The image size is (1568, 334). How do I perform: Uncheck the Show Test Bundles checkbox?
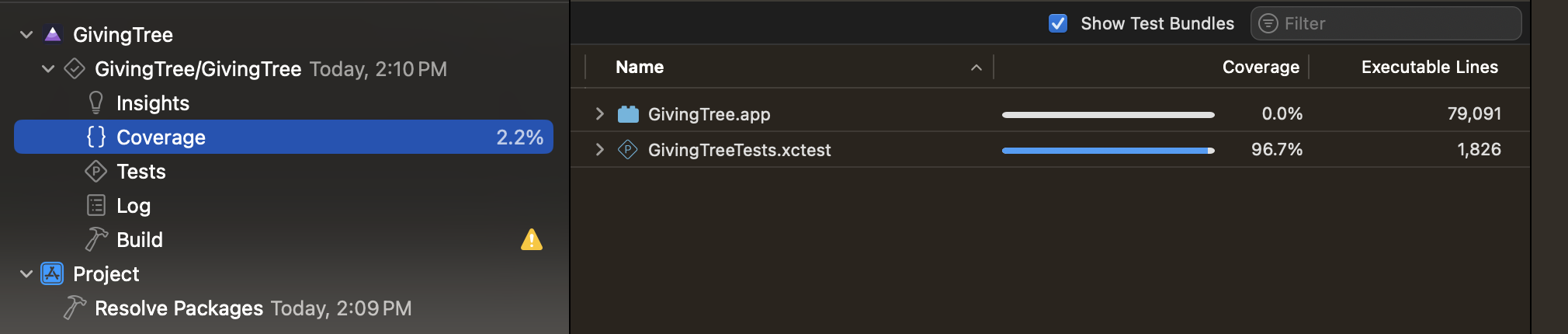(1058, 24)
